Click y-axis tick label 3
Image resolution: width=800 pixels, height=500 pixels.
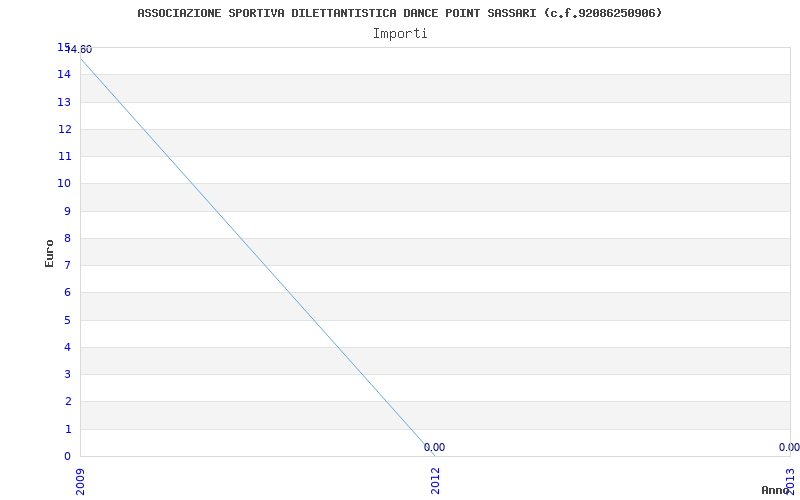pyautogui.click(x=67, y=374)
